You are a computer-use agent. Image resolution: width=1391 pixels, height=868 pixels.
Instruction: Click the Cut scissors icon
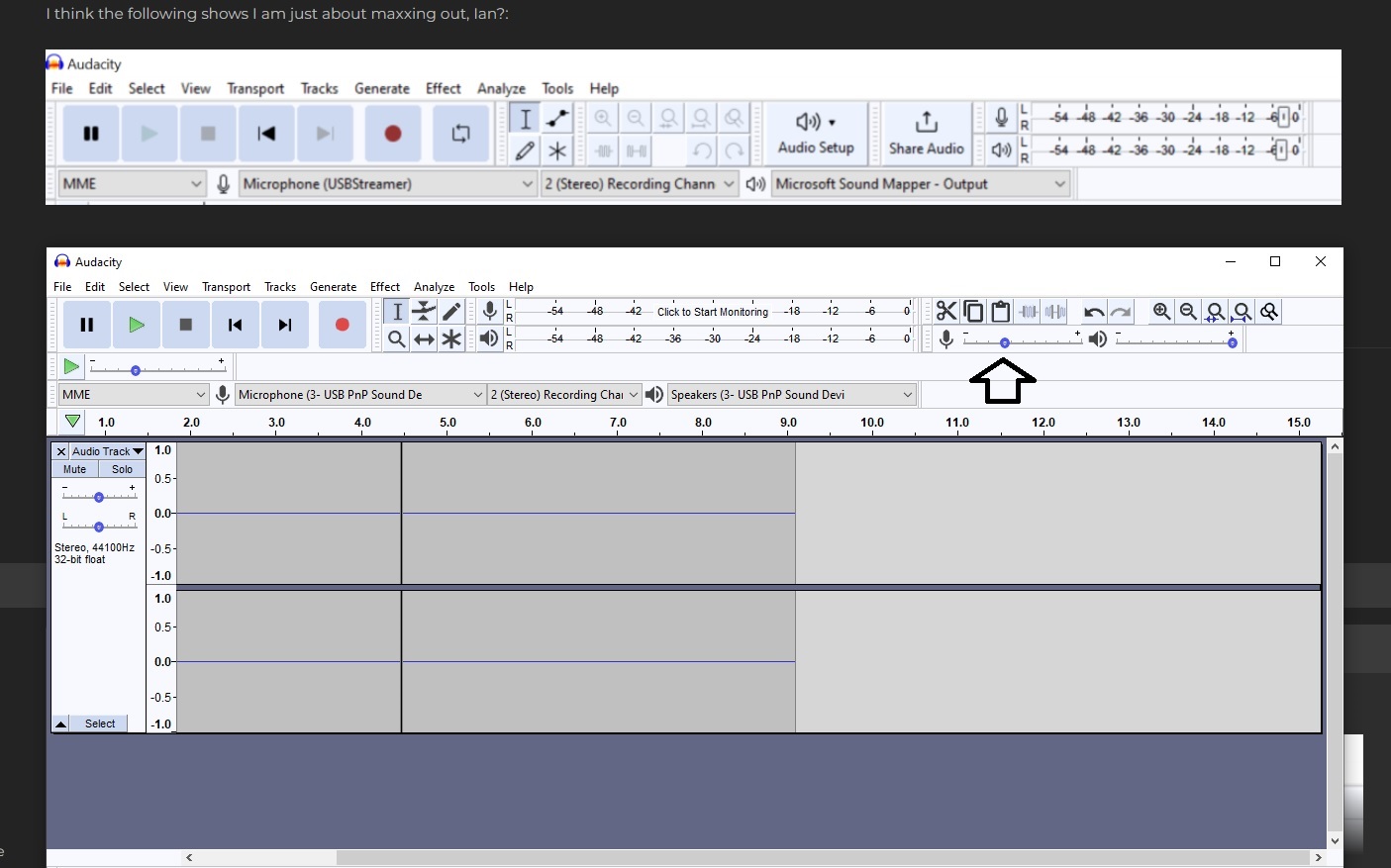946,312
